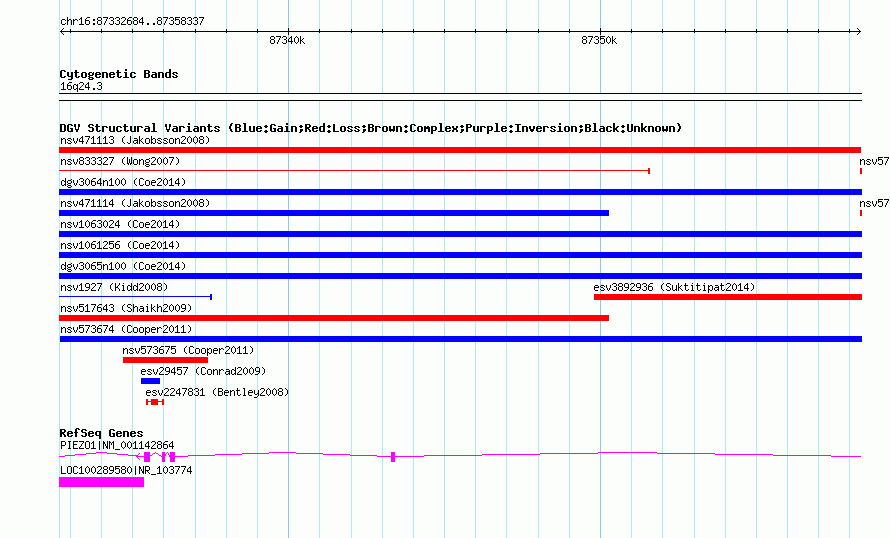The width and height of the screenshot is (890, 538).
Task: Select the small blue esv29457 bar
Action: [150, 381]
